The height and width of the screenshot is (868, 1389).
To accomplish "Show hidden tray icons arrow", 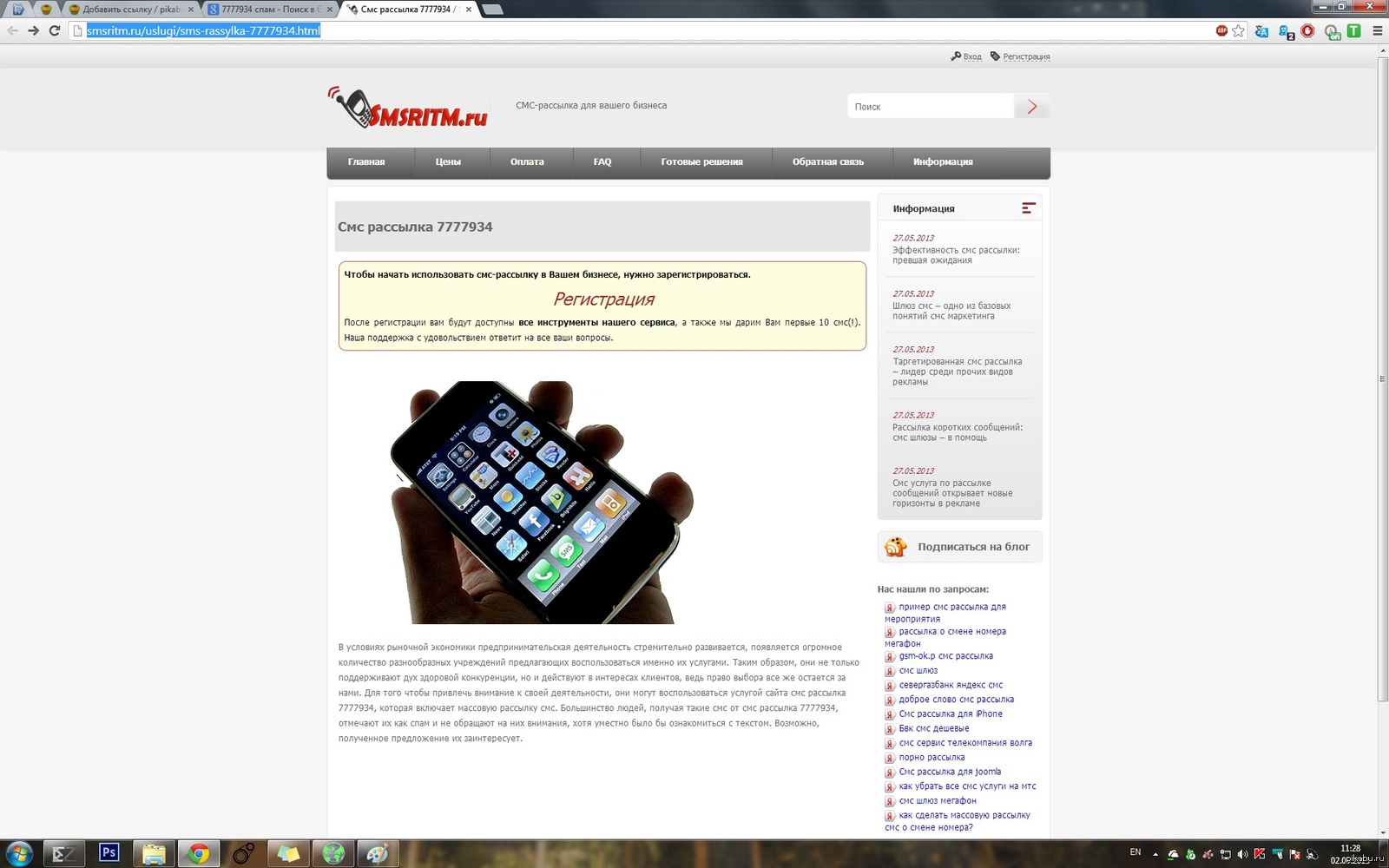I will [1155, 854].
